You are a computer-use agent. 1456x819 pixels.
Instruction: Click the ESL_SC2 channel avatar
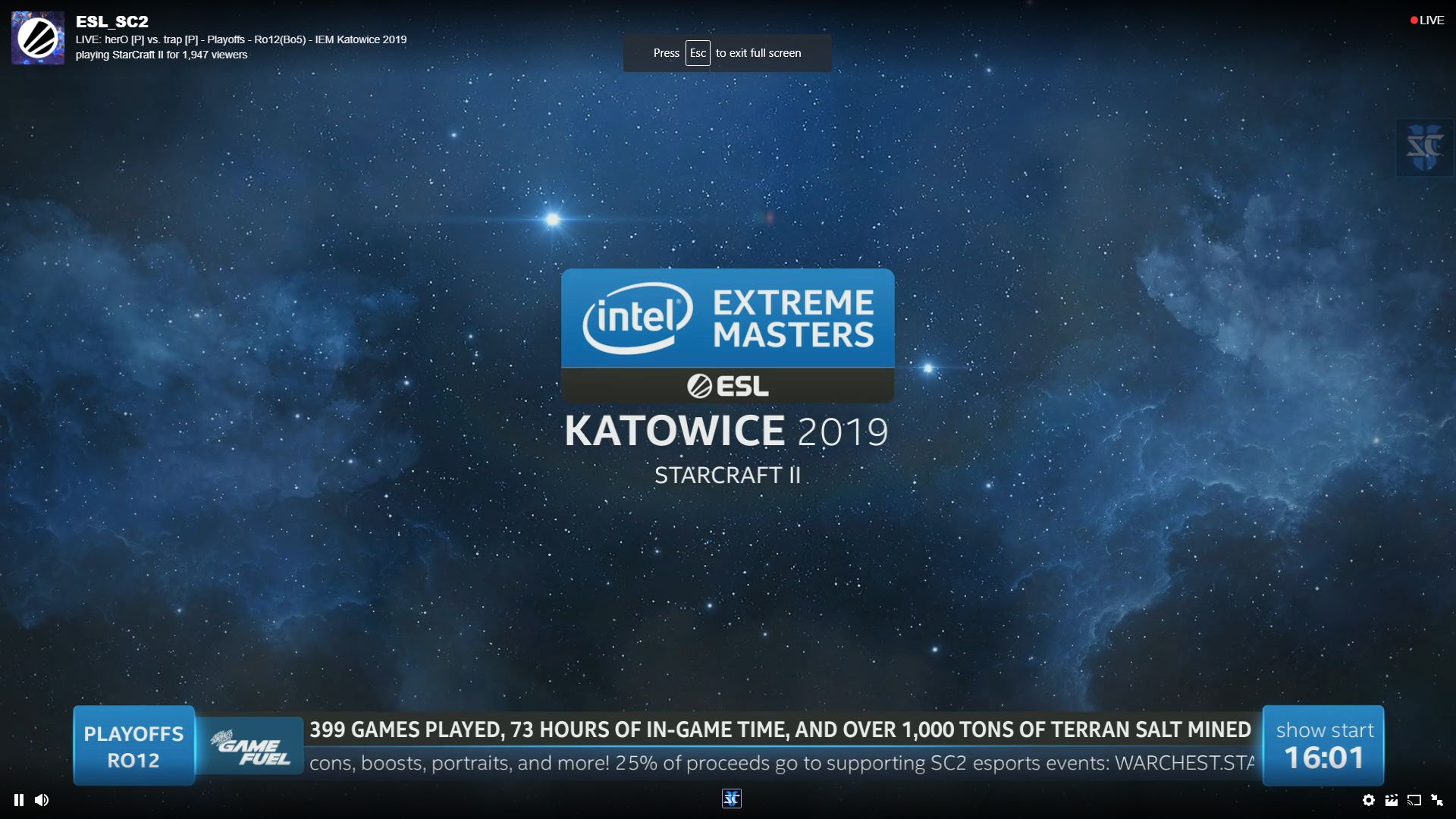tap(38, 38)
